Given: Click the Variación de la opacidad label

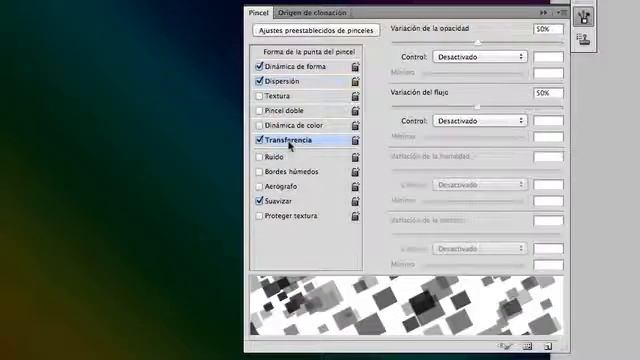Looking at the screenshot, I should tap(430, 29).
